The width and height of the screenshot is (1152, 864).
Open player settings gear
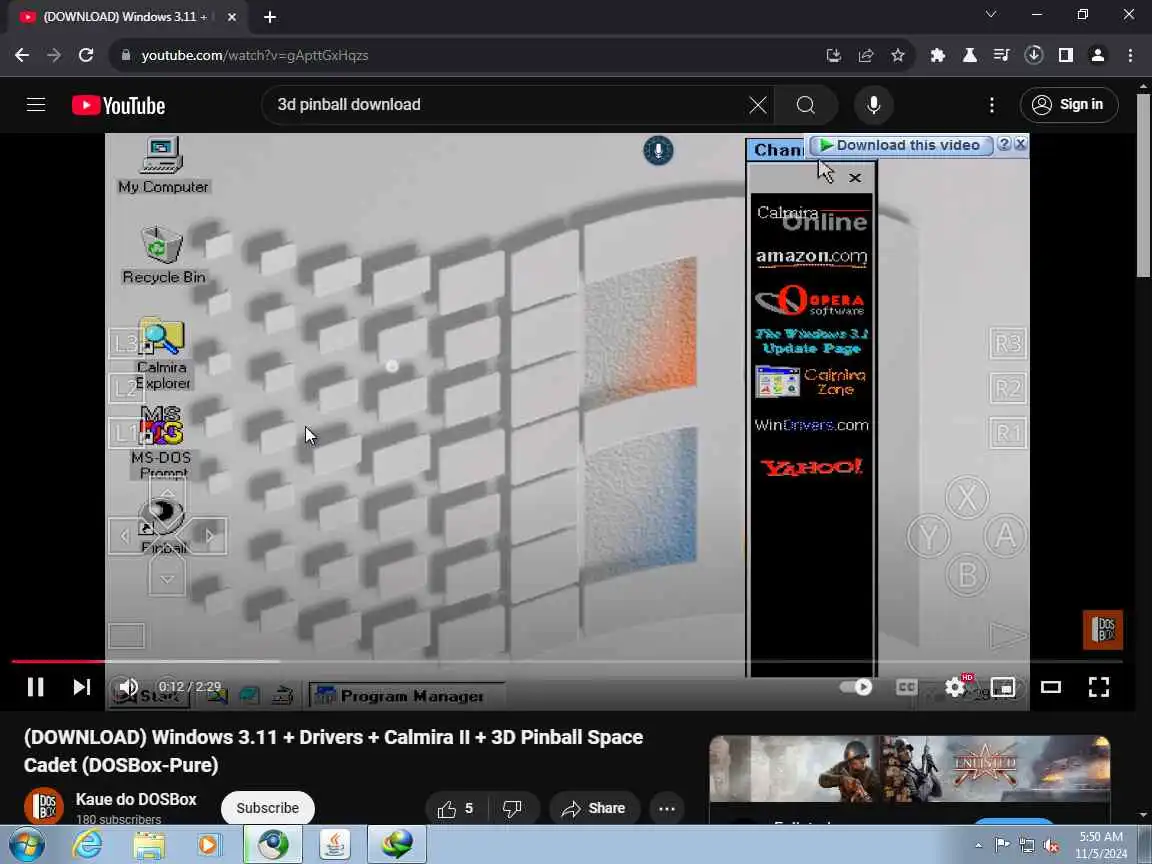click(955, 687)
